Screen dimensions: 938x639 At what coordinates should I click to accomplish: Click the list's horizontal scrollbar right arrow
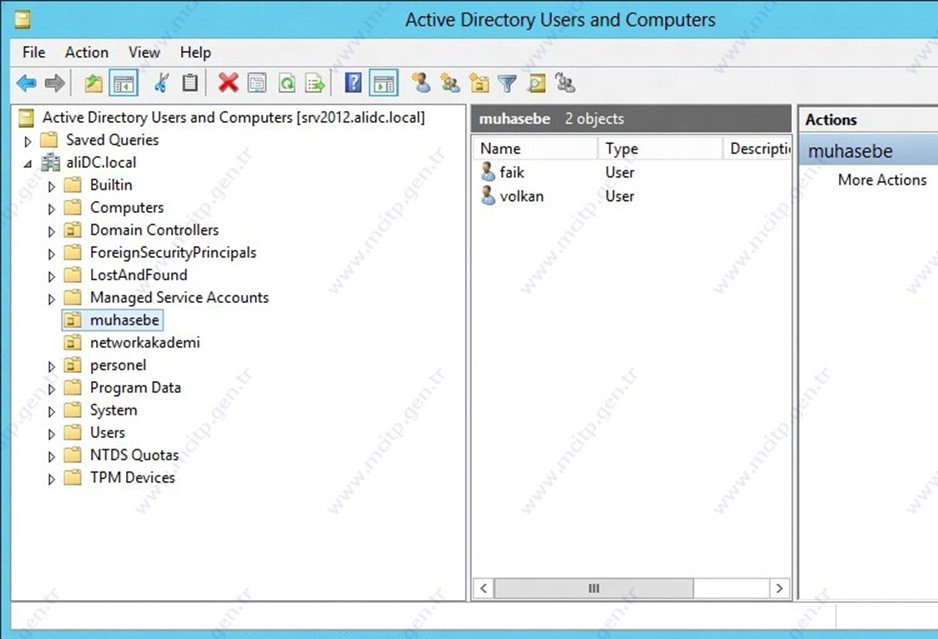point(779,588)
